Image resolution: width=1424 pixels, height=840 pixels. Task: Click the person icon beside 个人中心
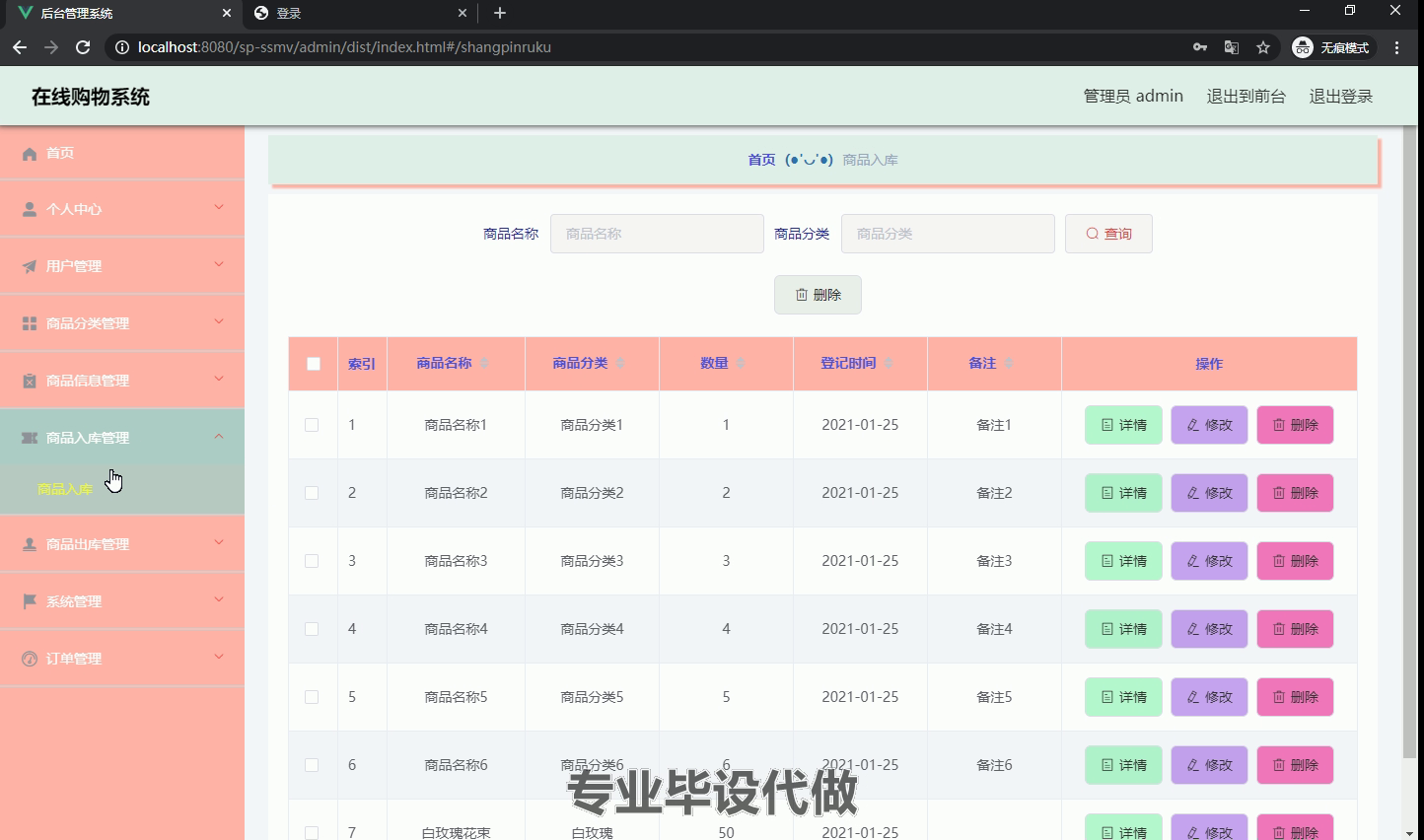tap(30, 210)
